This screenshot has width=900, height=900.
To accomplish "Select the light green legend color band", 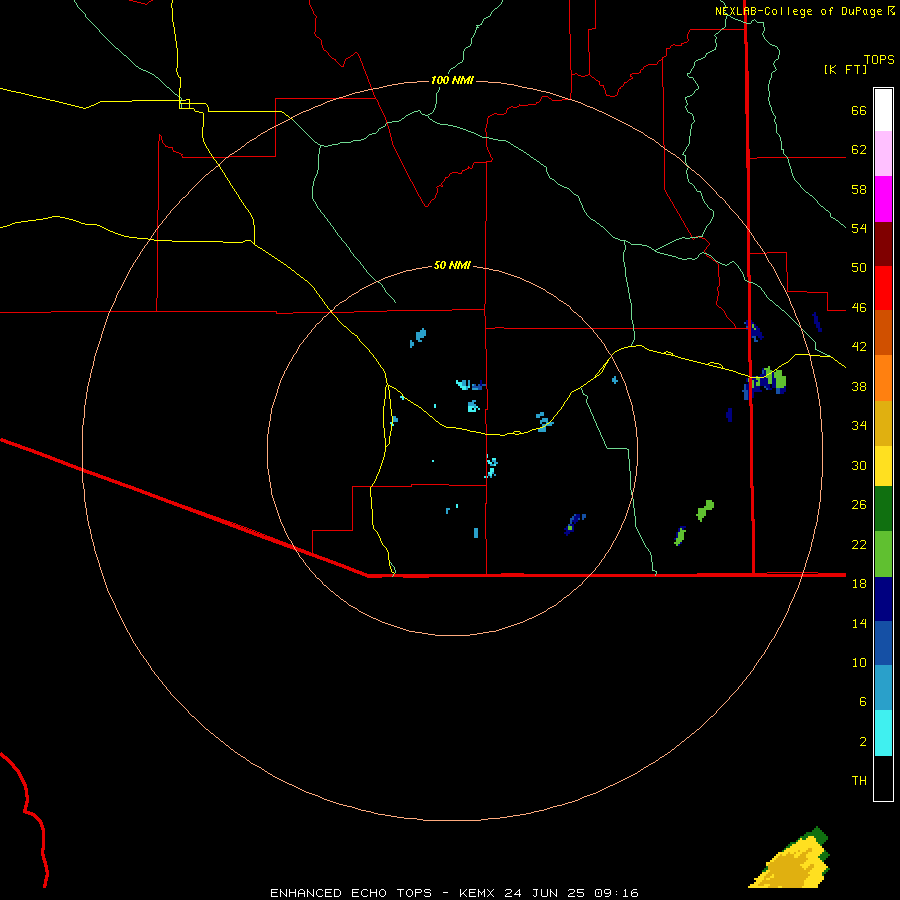I will point(883,554).
